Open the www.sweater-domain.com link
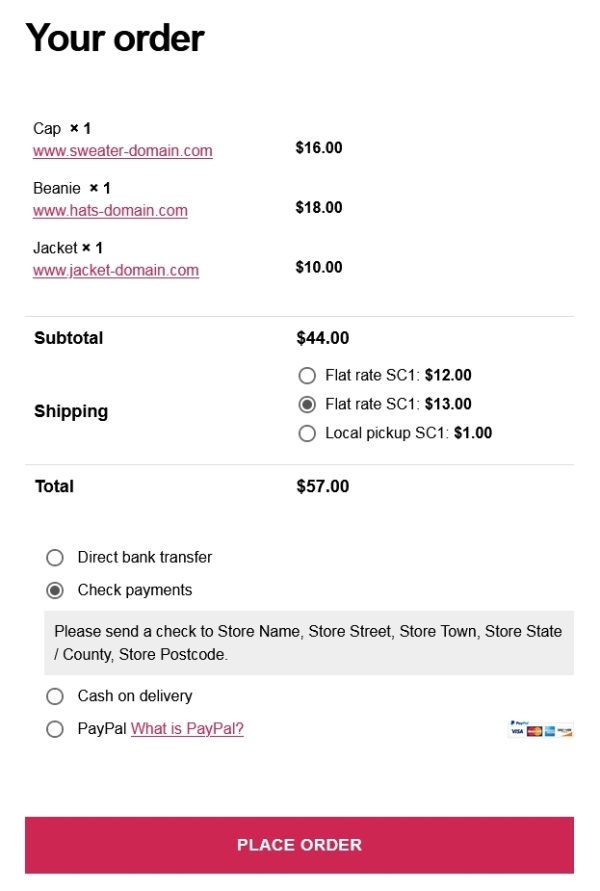The height and width of the screenshot is (891, 600). point(123,151)
